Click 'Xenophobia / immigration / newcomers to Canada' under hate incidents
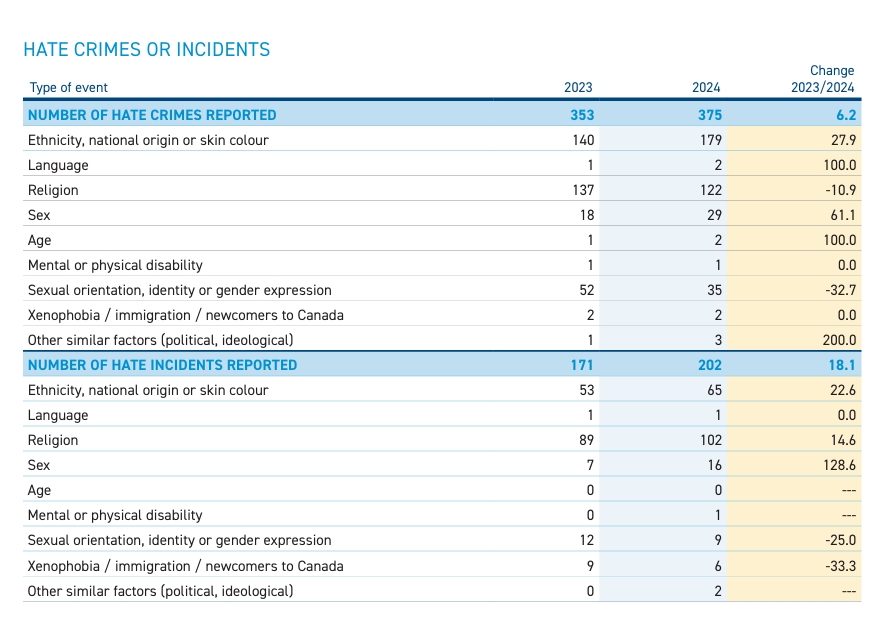This screenshot has width=884, height=618. [x=185, y=566]
